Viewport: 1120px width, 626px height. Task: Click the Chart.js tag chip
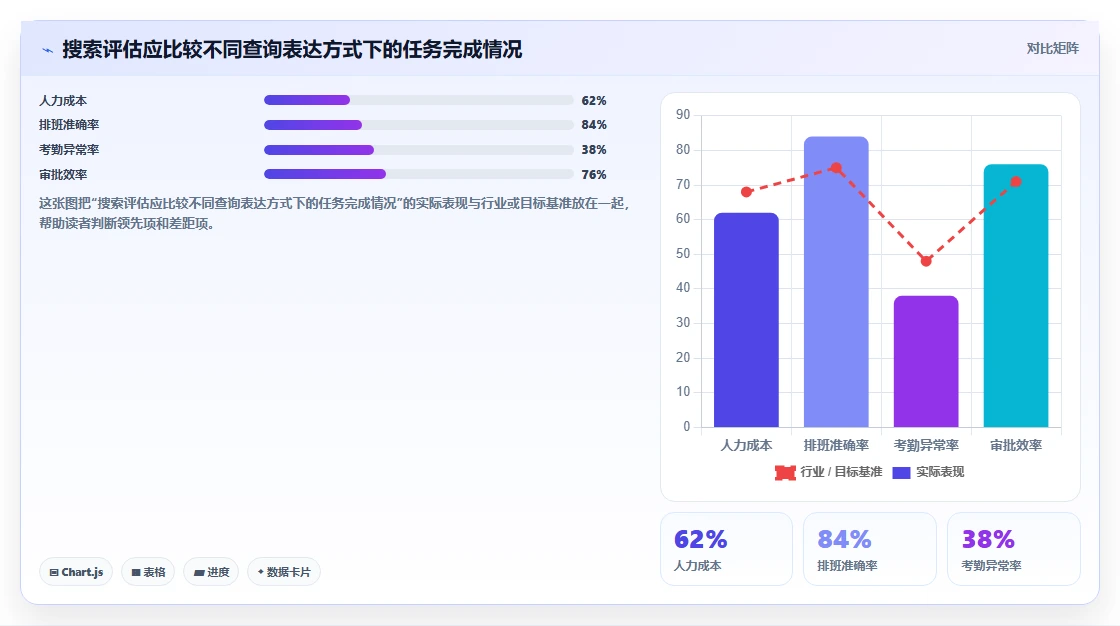pyautogui.click(x=76, y=572)
